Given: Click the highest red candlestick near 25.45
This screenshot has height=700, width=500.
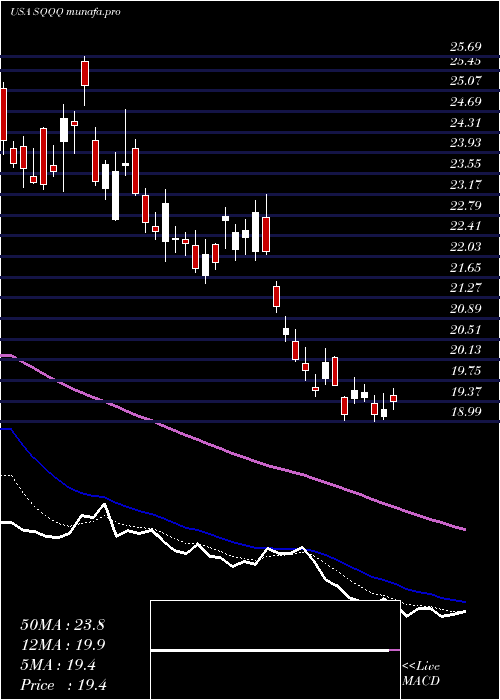Looking at the screenshot, I should coord(85,74).
